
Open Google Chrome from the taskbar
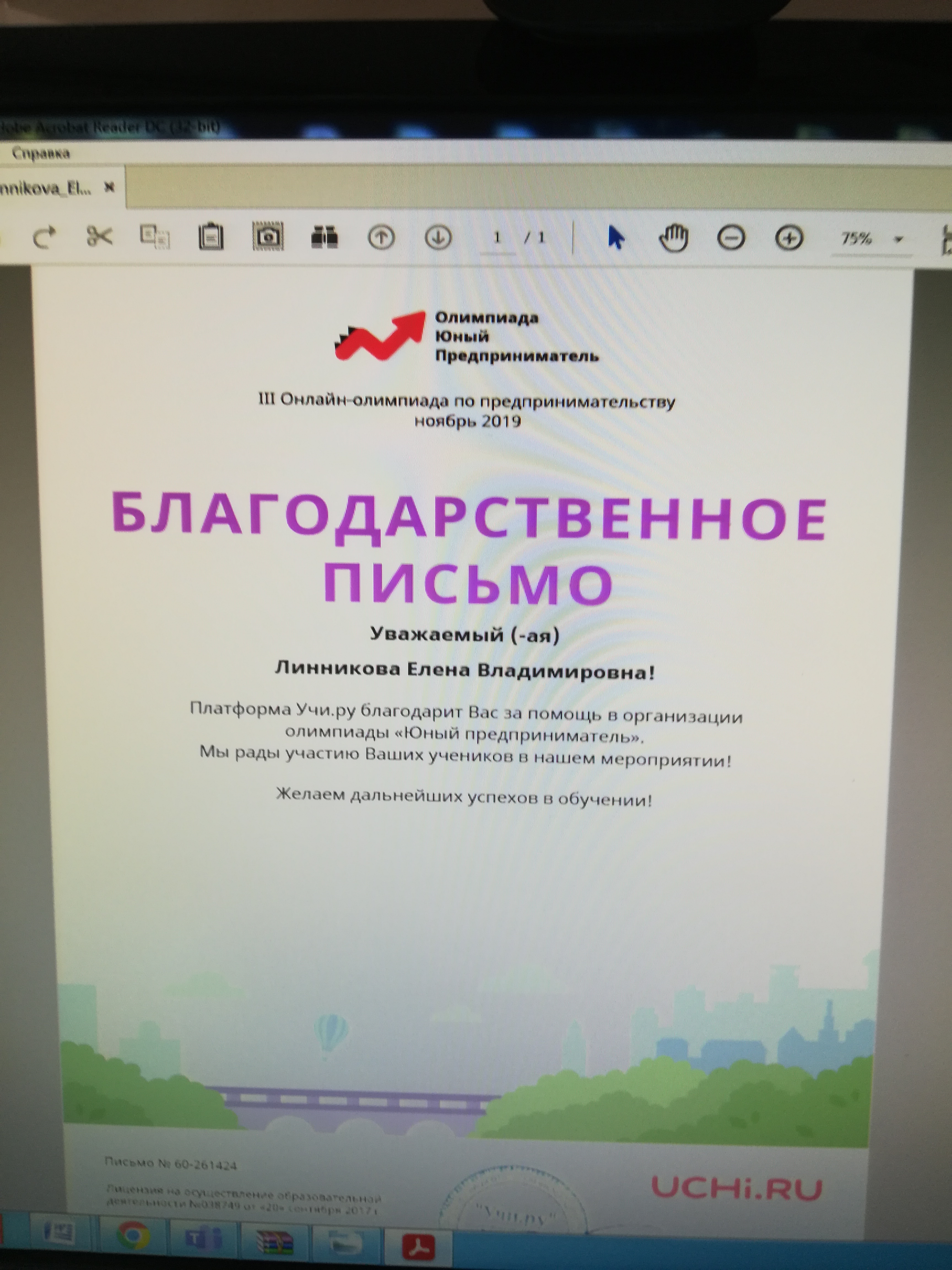click(x=133, y=1234)
